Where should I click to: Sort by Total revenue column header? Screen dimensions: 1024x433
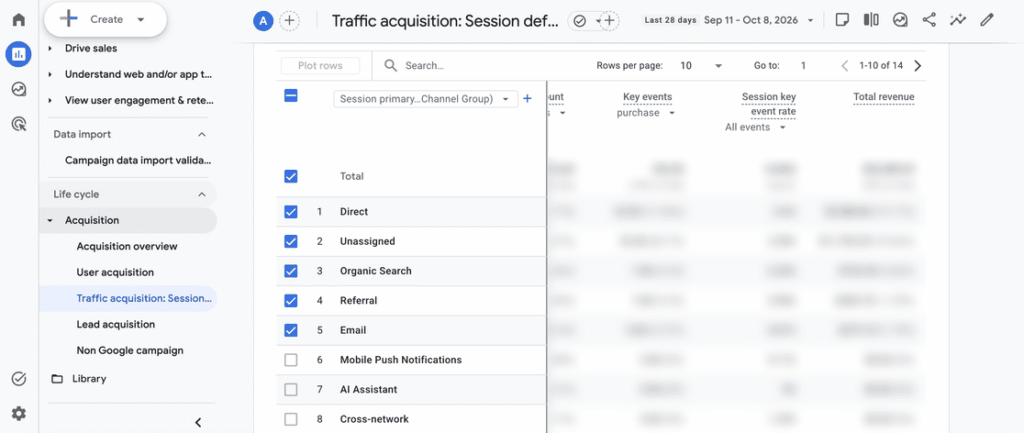click(884, 97)
